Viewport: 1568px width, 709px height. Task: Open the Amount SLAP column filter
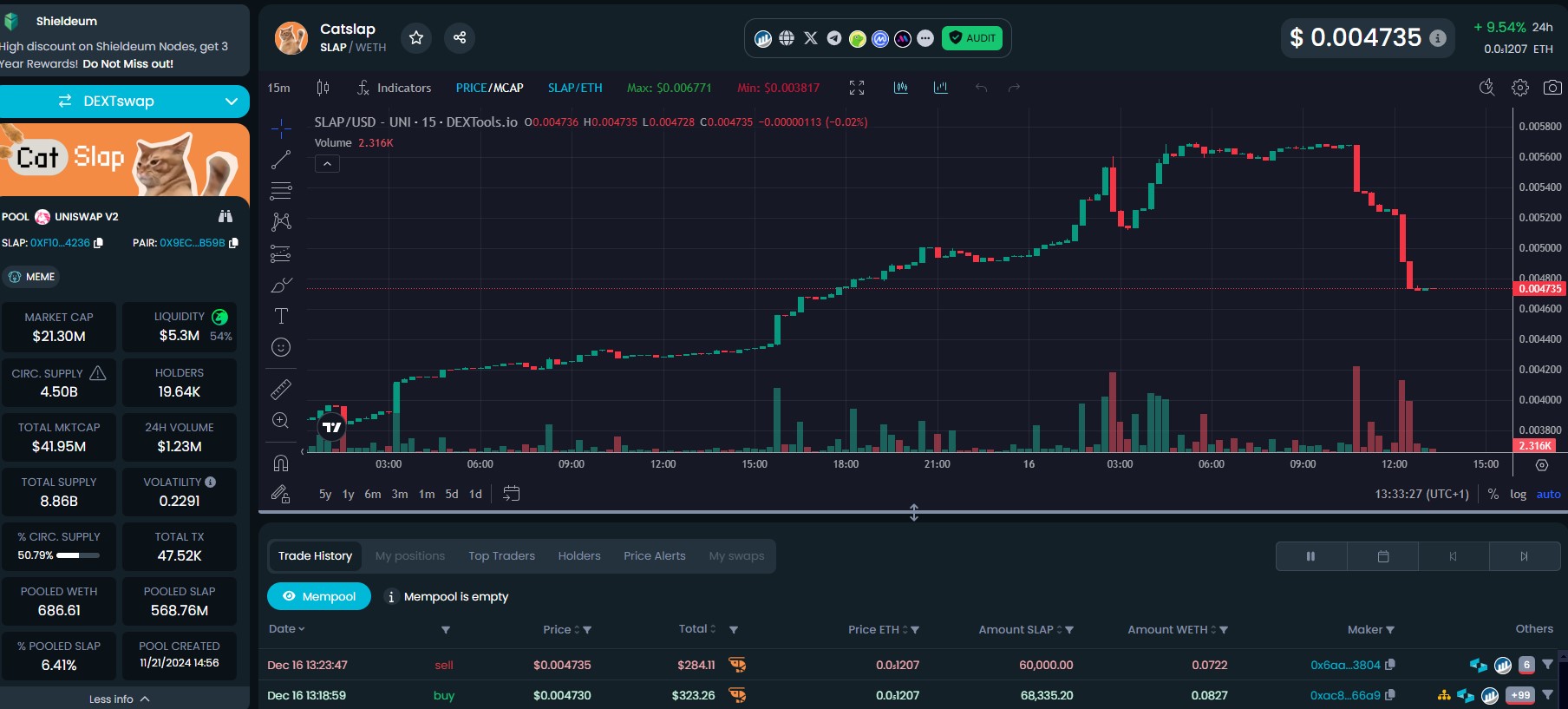click(x=1069, y=630)
